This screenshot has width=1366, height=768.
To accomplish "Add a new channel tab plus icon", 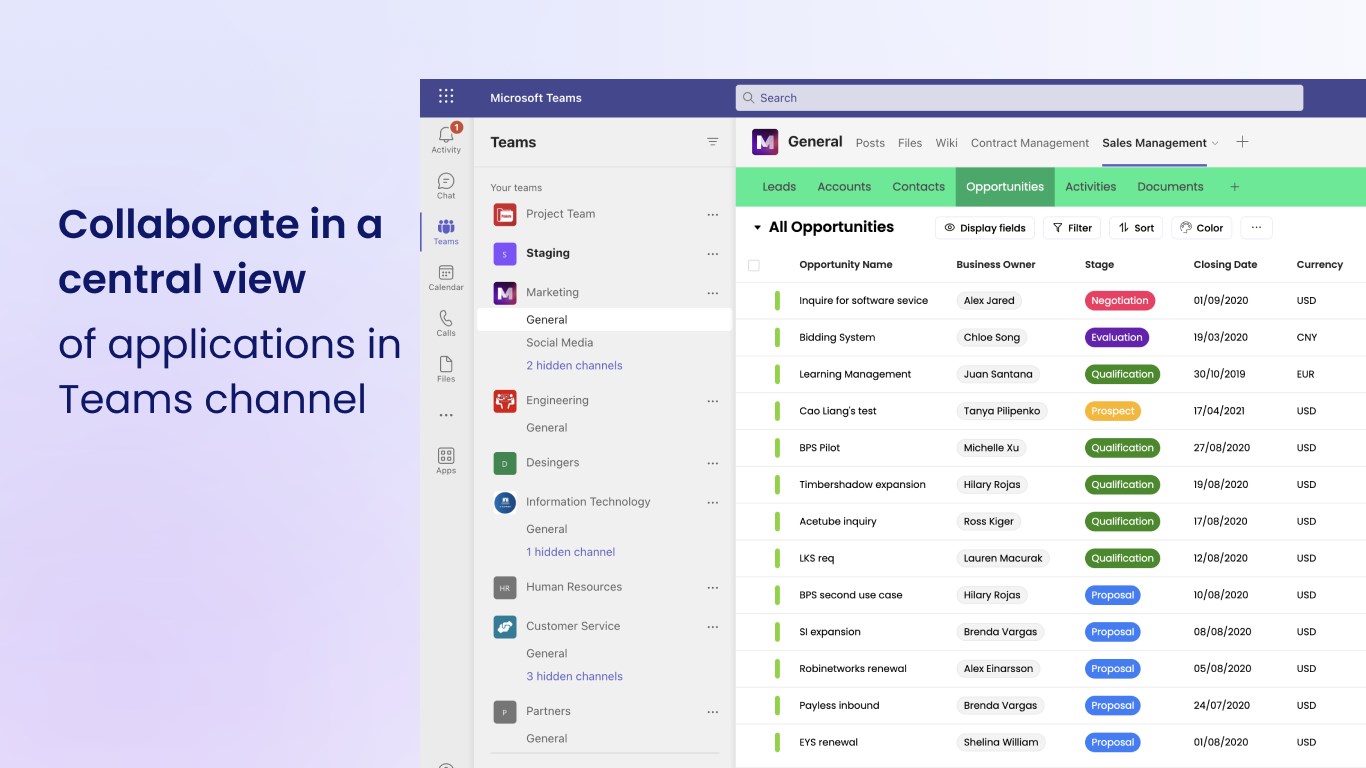I will 1242,142.
